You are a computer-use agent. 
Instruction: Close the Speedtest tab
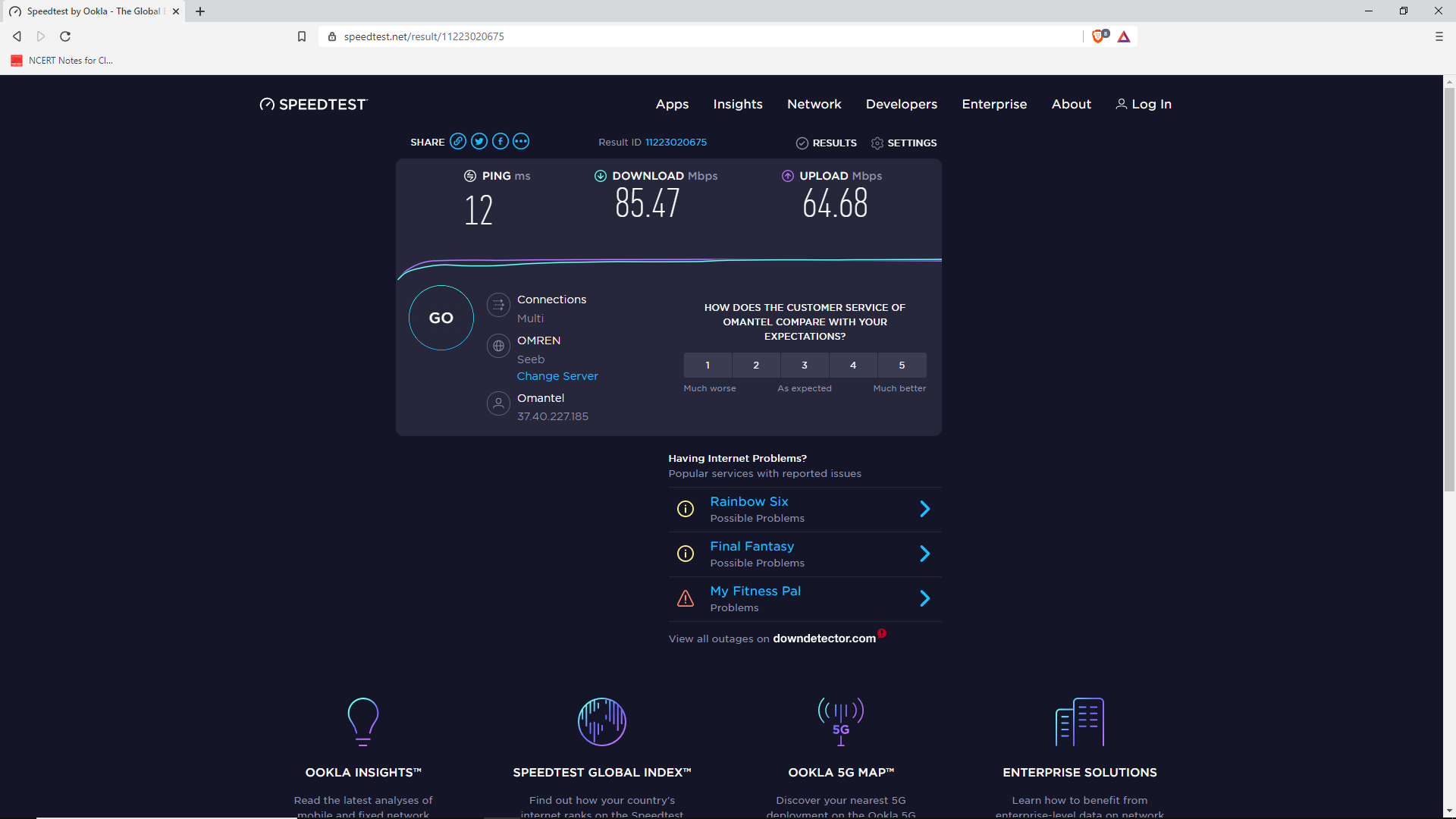[176, 11]
